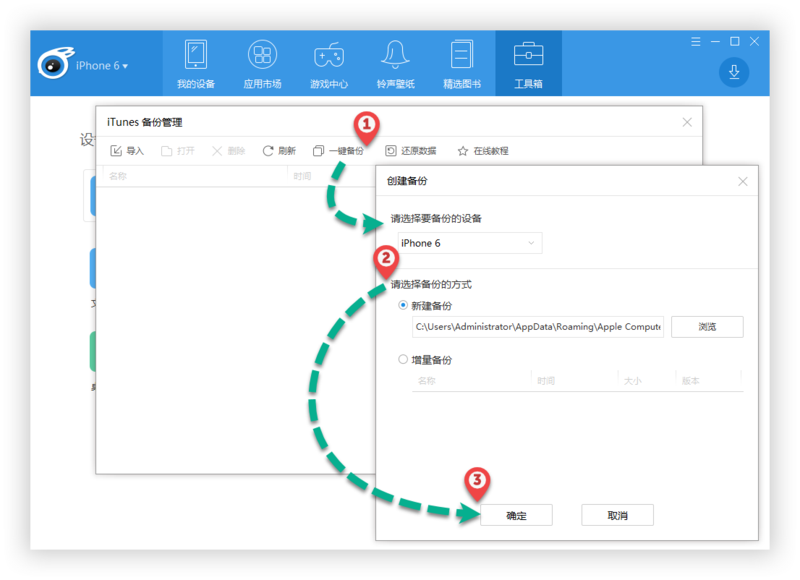Click the 浏览 browse button
Viewport: 800px width, 580px height.
tap(707, 327)
